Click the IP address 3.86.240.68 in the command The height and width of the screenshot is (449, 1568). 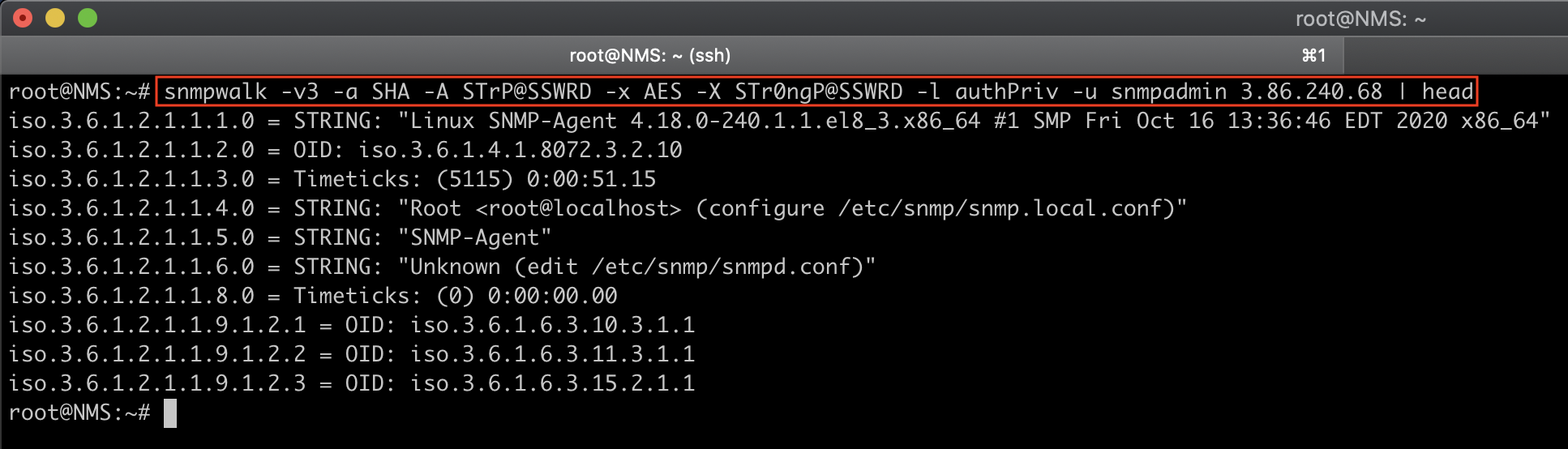pos(1311,92)
